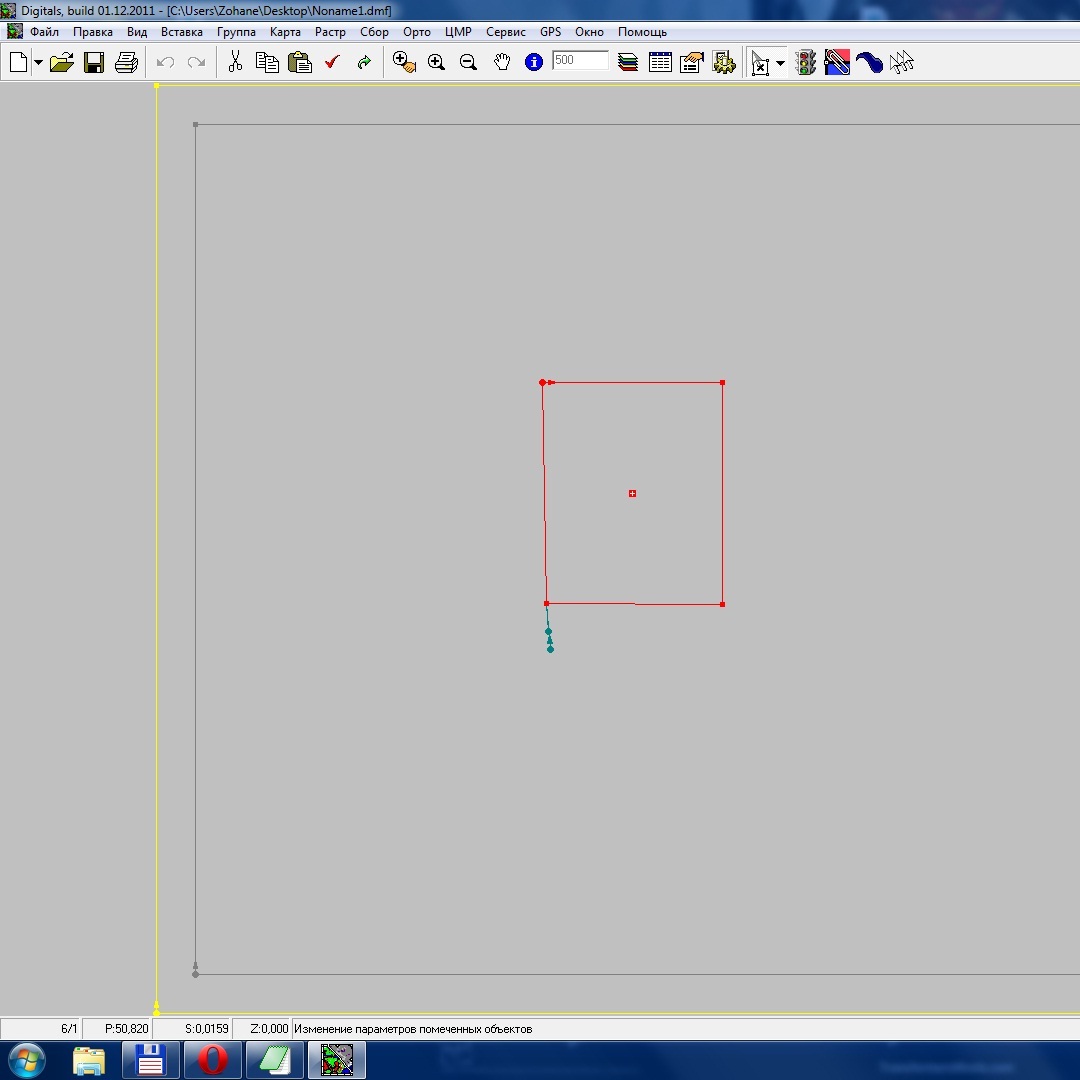
Task: Open file explorer from the taskbar
Action: point(89,1060)
